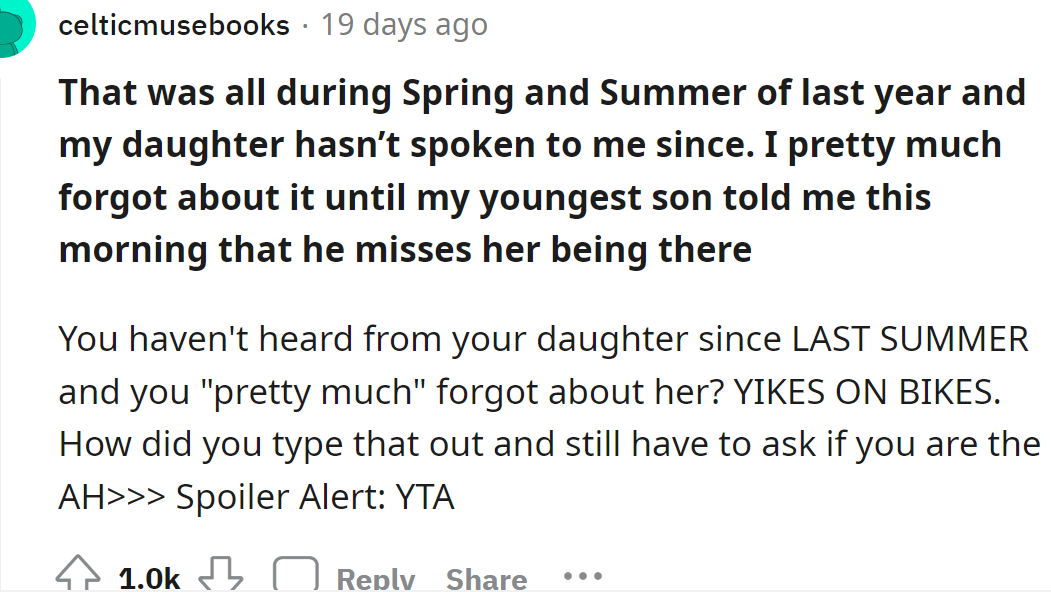
Task: Collapse the comment thread via its avatar
Action: [x=14, y=25]
